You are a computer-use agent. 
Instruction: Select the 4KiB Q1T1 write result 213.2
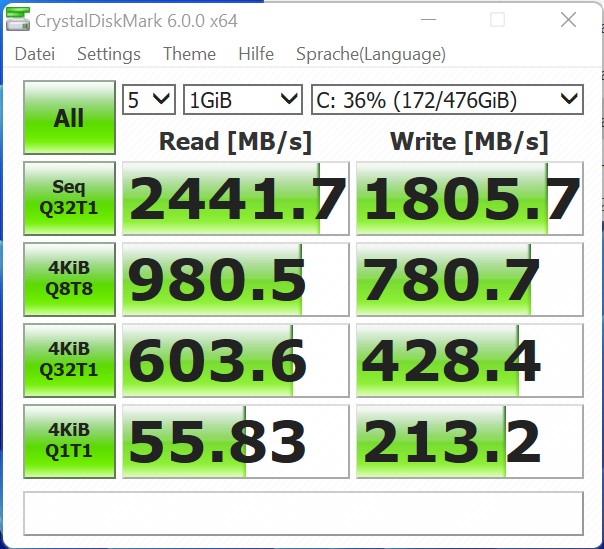point(470,441)
